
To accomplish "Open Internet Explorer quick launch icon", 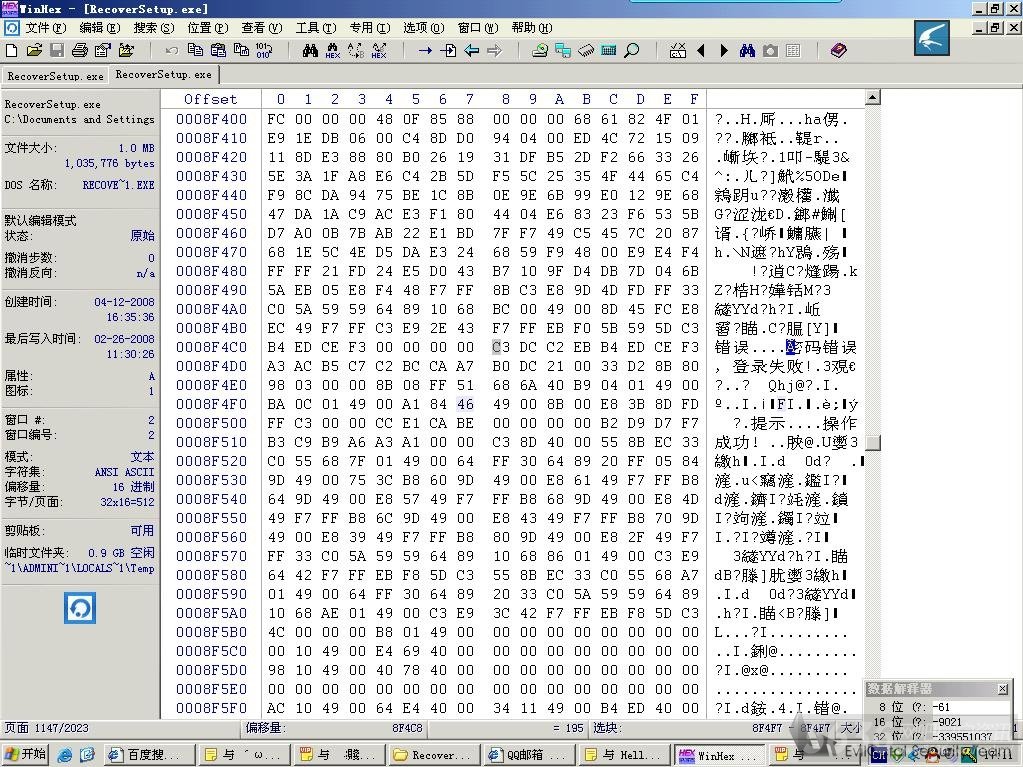I will [x=65, y=755].
